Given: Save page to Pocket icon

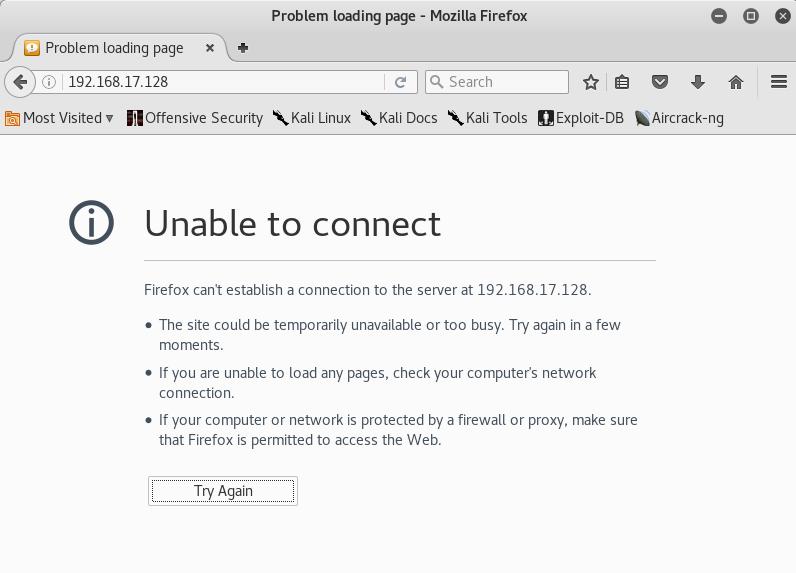Looking at the screenshot, I should point(659,82).
